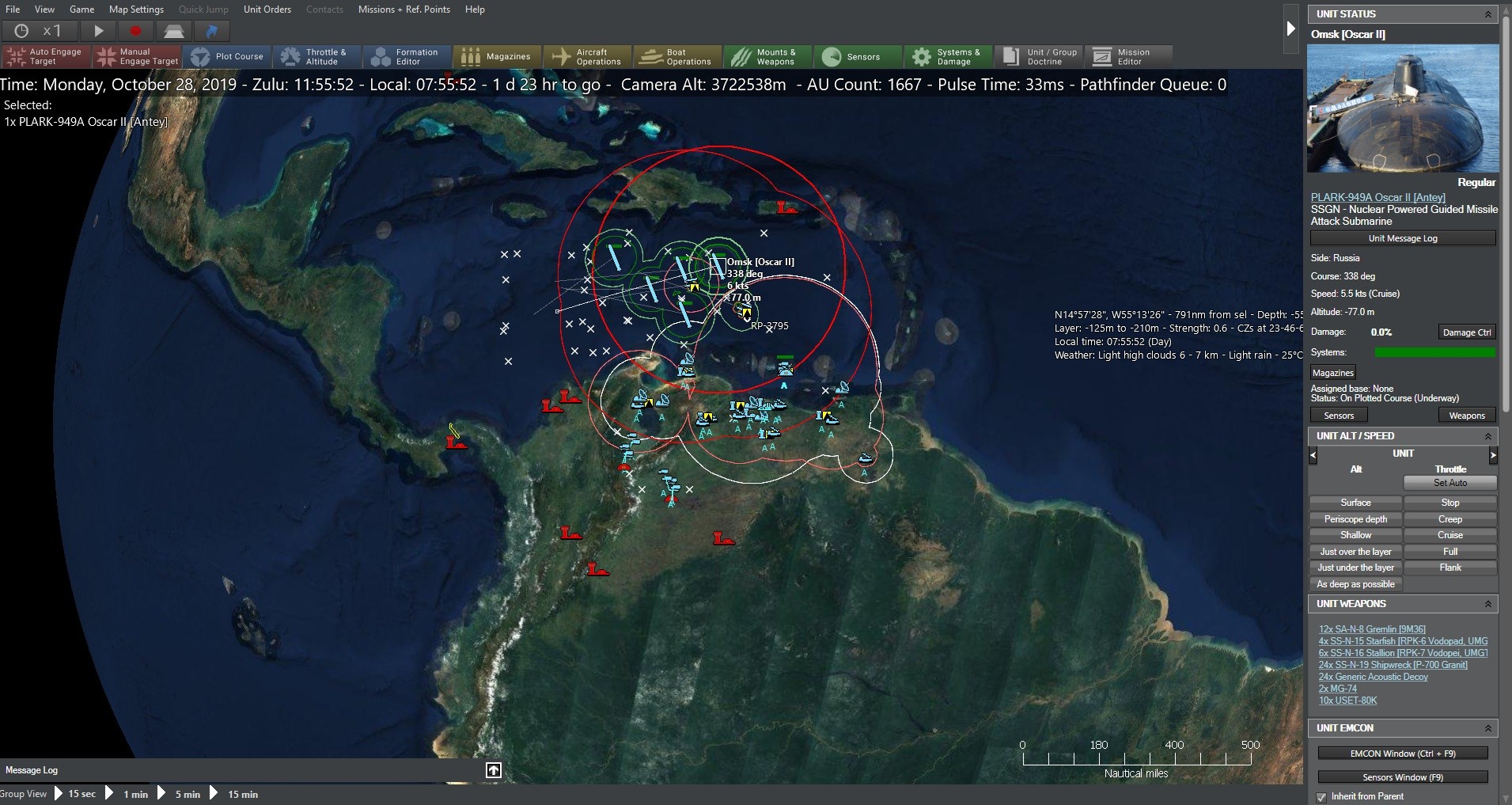Open the Formation Editor
The height and width of the screenshot is (805, 1512).
click(x=407, y=56)
